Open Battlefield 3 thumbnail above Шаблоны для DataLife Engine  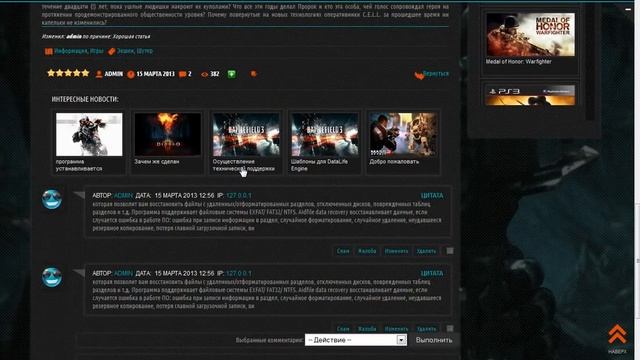click(324, 134)
